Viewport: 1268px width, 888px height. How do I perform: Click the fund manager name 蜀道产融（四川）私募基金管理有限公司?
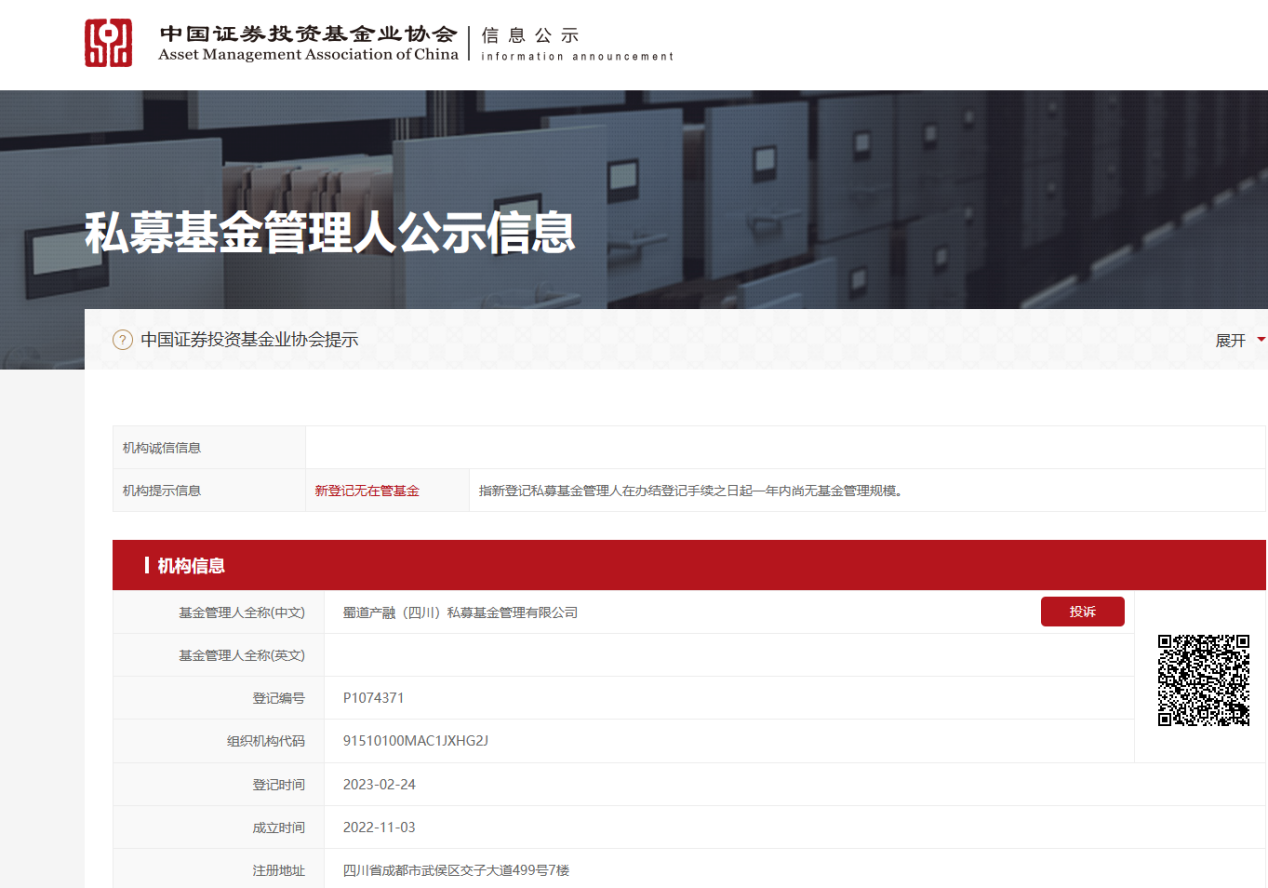click(460, 612)
